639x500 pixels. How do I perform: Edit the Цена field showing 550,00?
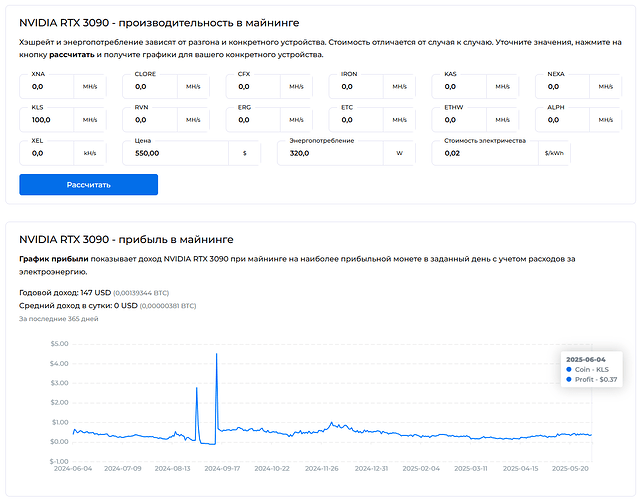coord(175,153)
